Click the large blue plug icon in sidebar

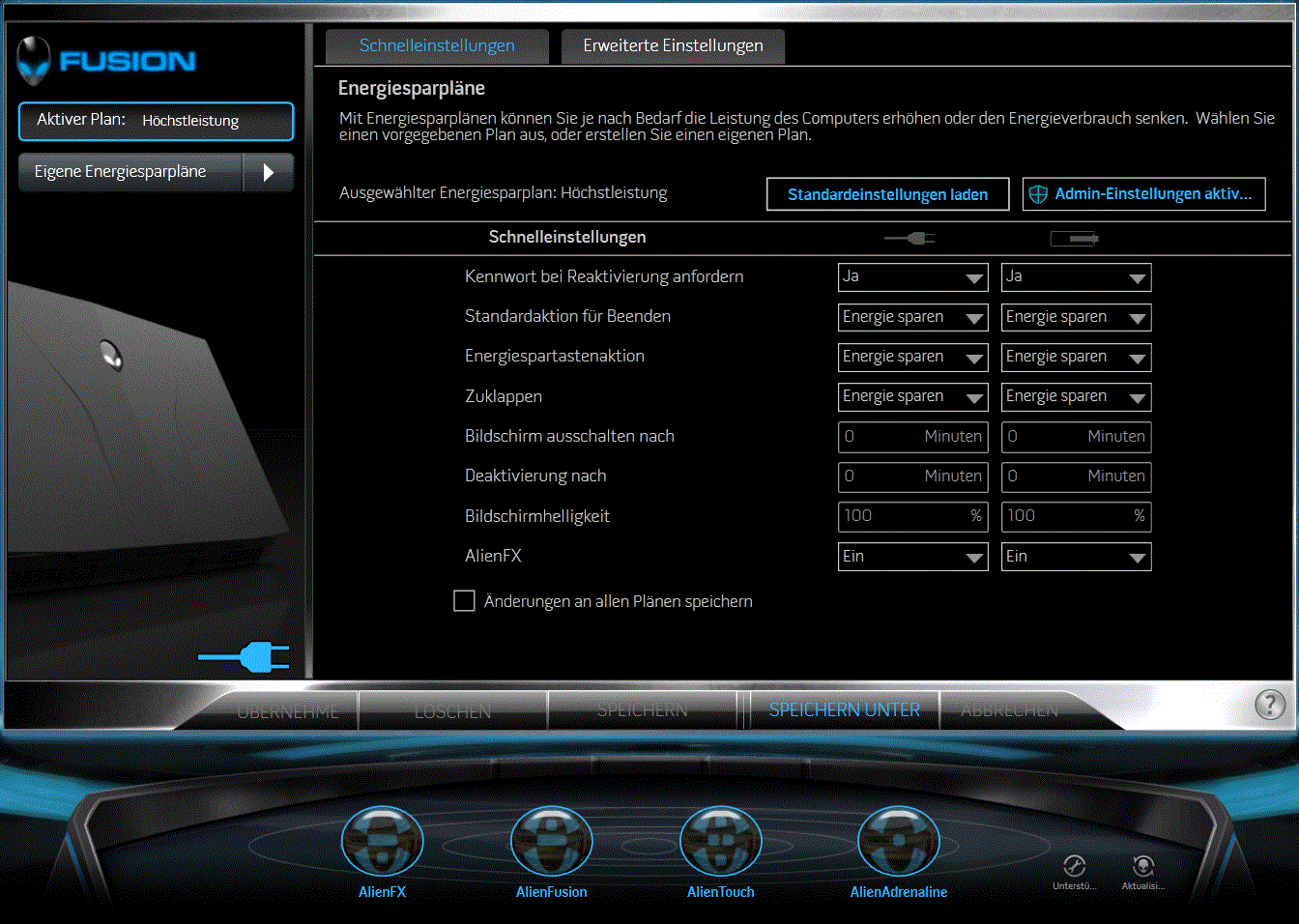[244, 657]
